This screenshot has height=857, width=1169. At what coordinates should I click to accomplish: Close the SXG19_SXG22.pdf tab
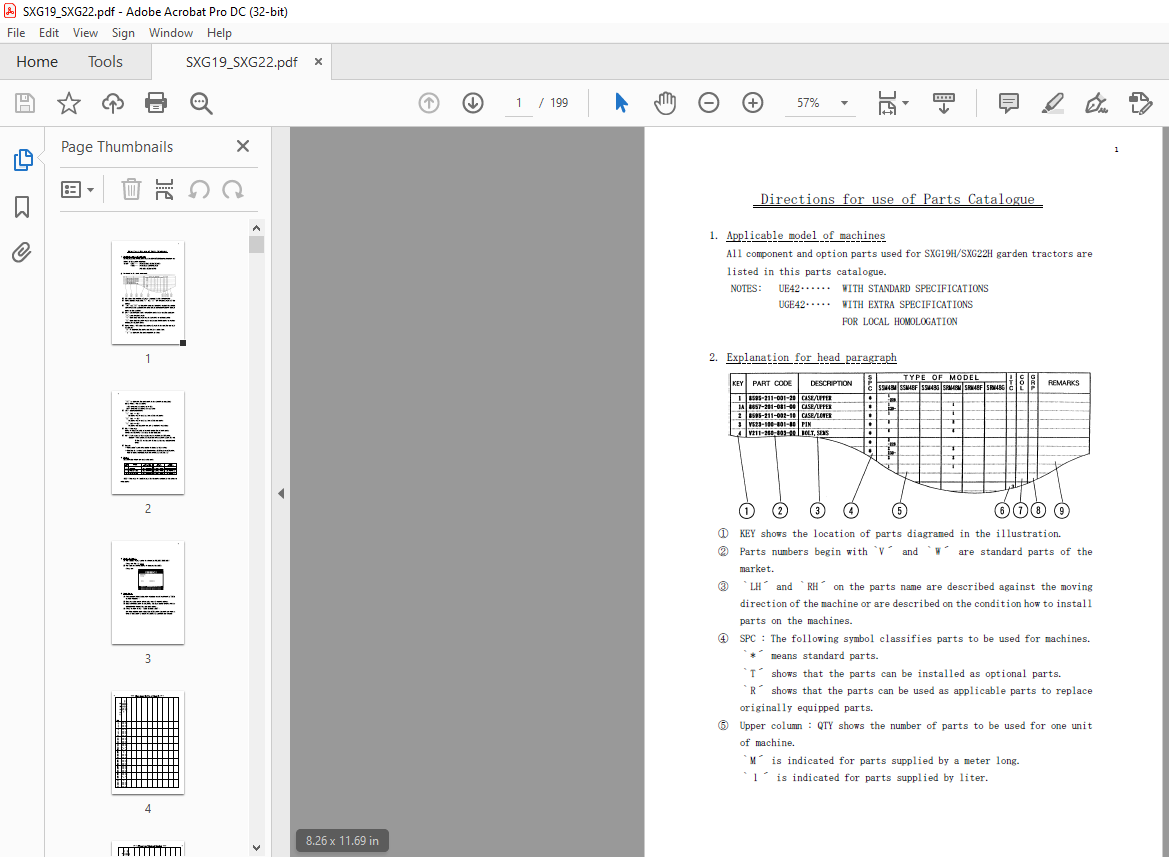click(318, 62)
